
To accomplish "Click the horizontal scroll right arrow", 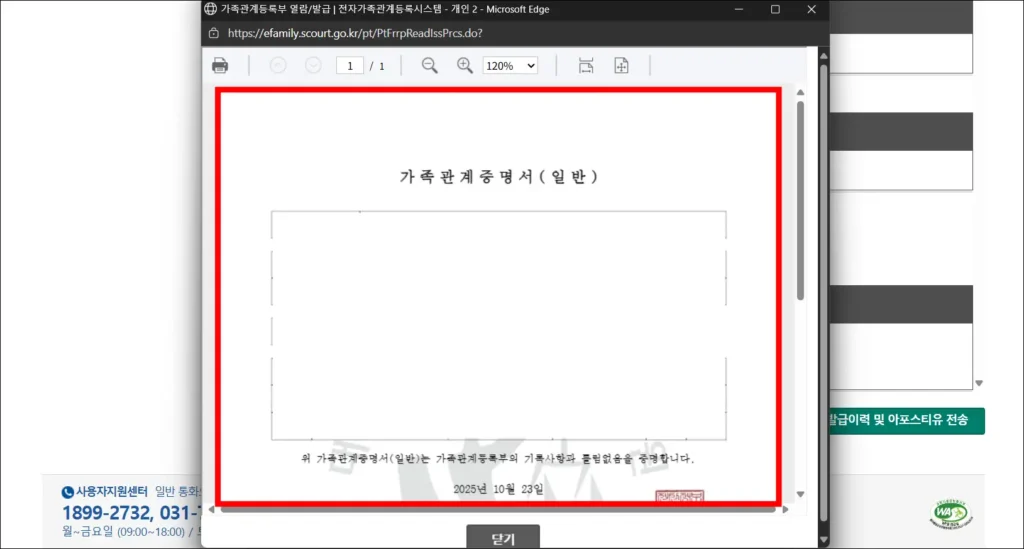I will coord(786,509).
